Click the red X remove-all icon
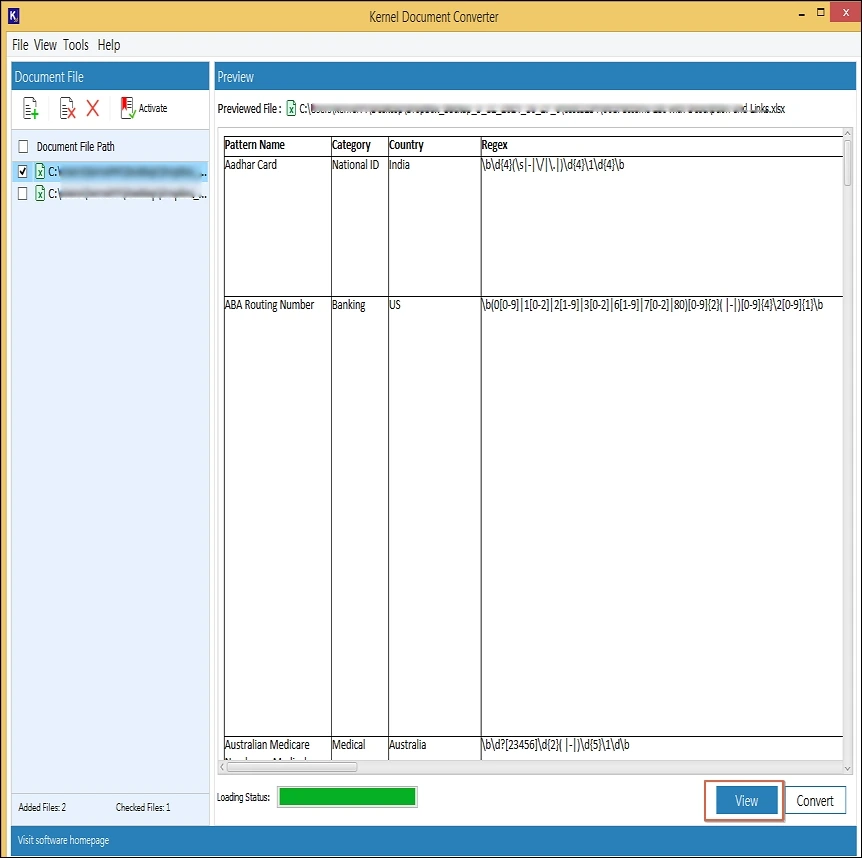This screenshot has width=862, height=858. [92, 108]
